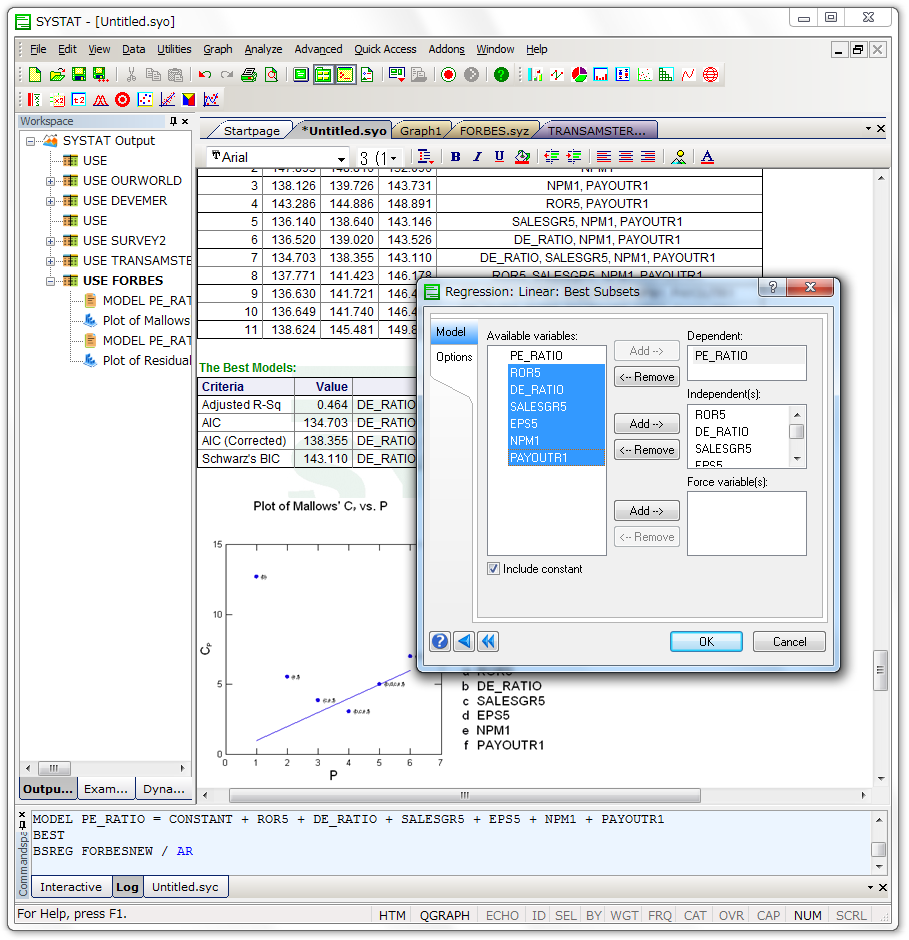Click the output pane horizontal scrollbar thumb

465,796
